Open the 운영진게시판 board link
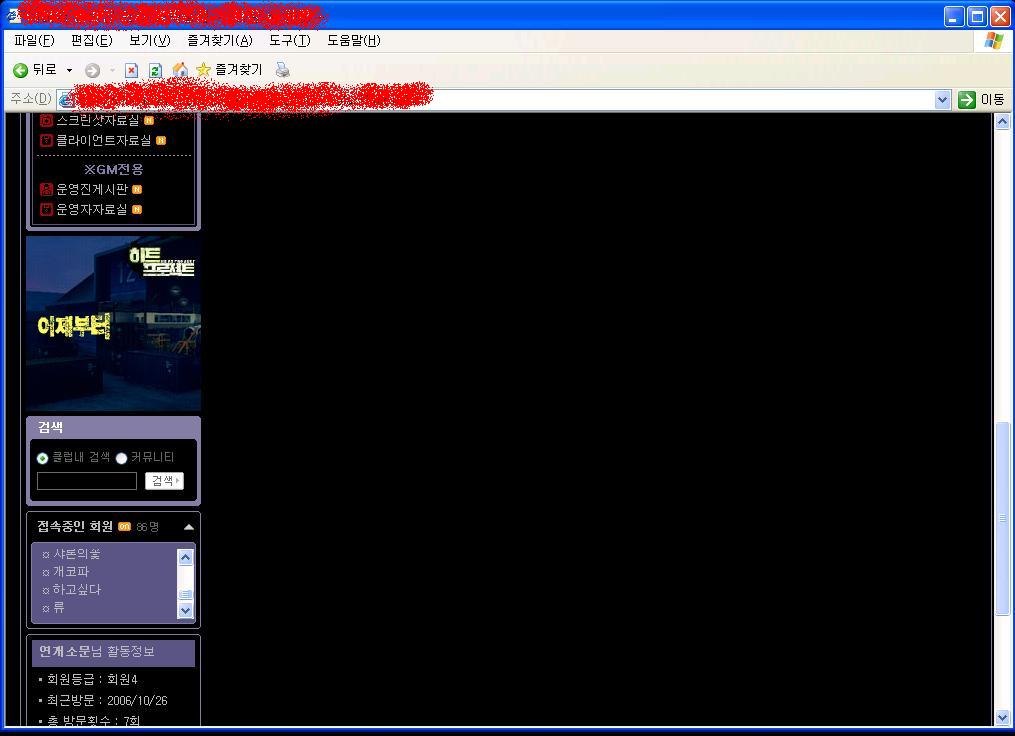The width and height of the screenshot is (1015, 736). tap(92, 189)
